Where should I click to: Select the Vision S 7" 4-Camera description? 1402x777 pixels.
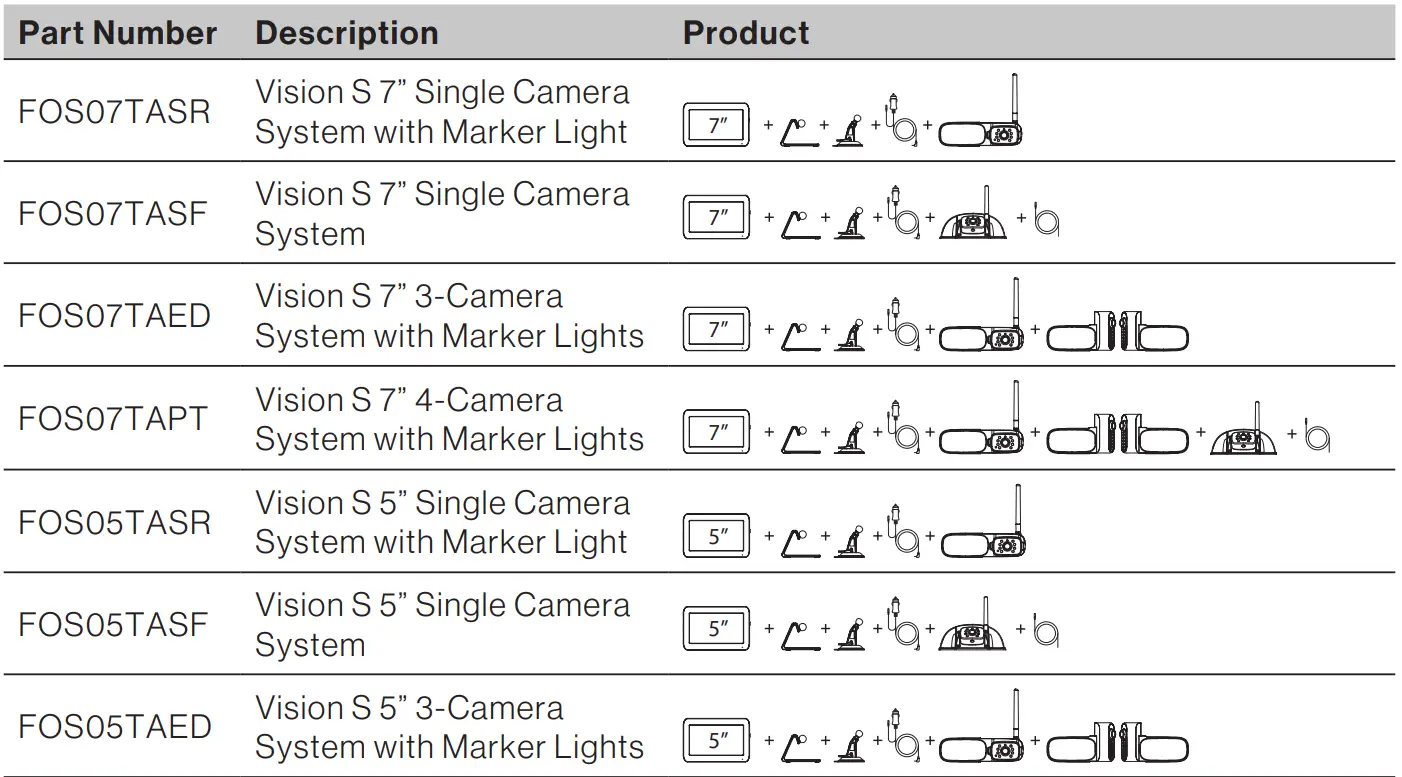click(449, 419)
